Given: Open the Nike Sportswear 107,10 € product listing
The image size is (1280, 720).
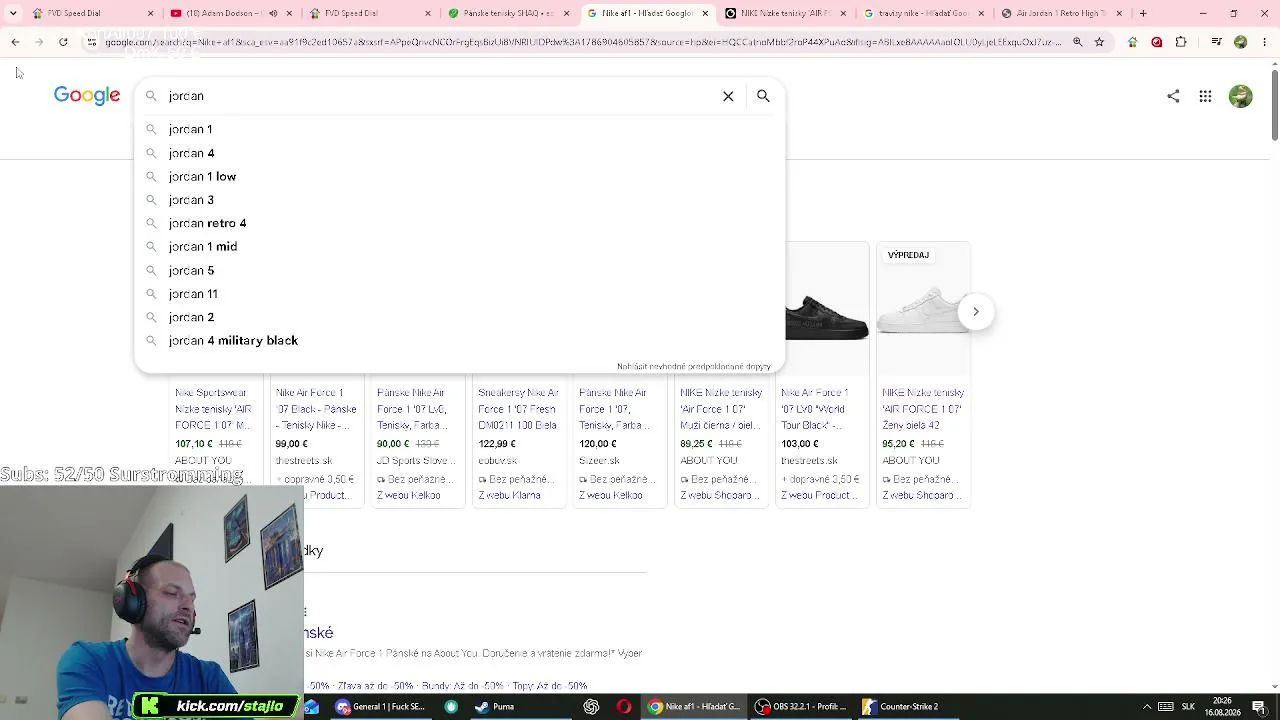Looking at the screenshot, I should point(214,443).
